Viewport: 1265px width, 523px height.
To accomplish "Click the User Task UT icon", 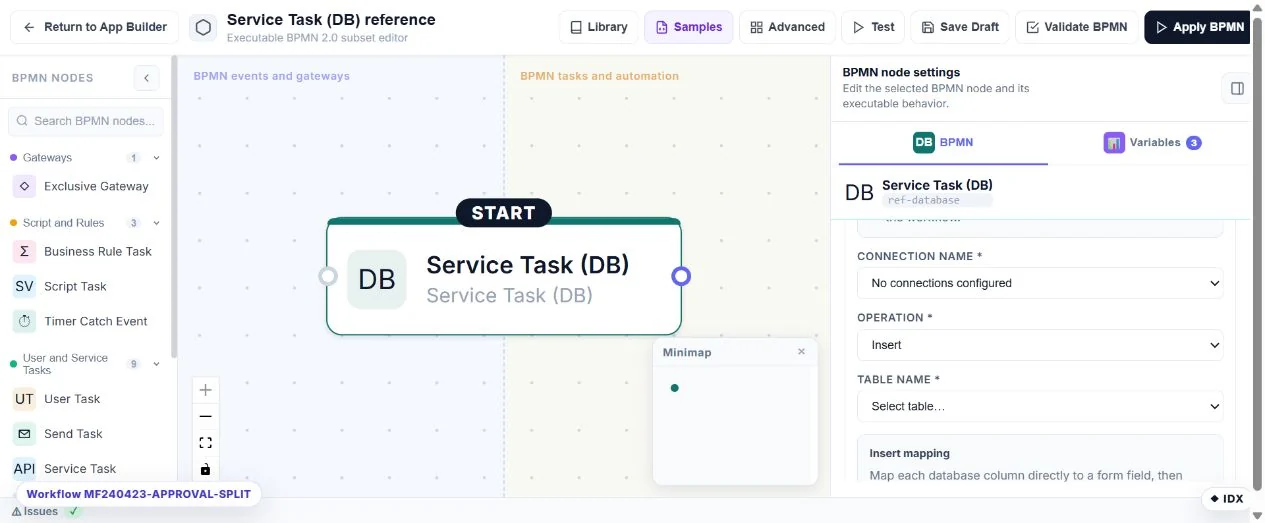I will [24, 399].
